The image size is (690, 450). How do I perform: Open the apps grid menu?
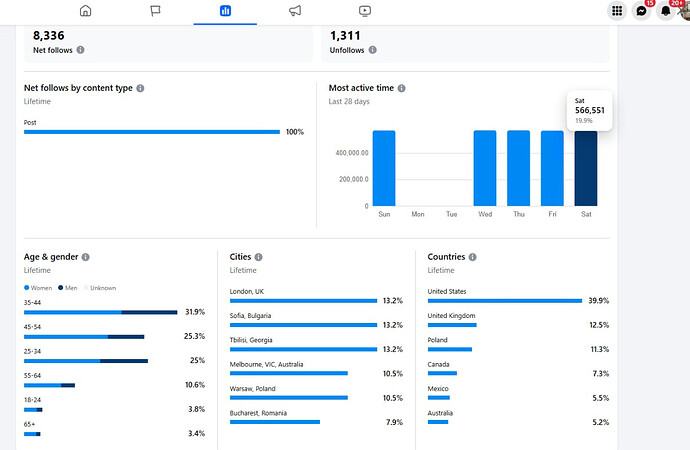click(x=617, y=11)
